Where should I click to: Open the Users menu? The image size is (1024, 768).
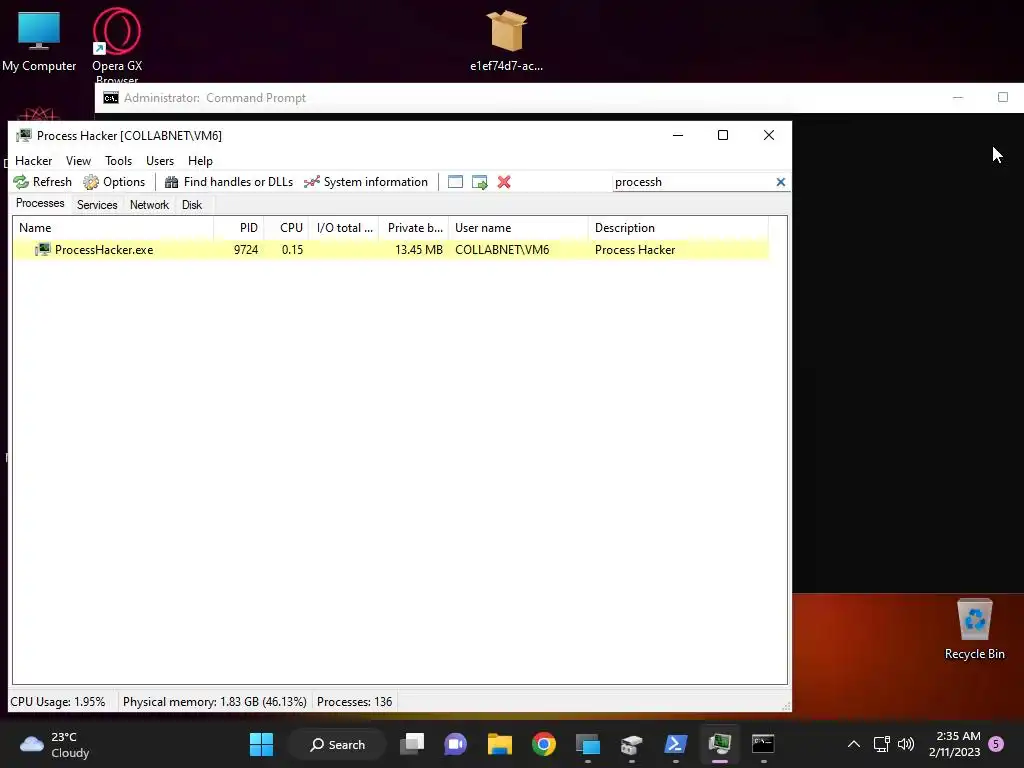160,161
